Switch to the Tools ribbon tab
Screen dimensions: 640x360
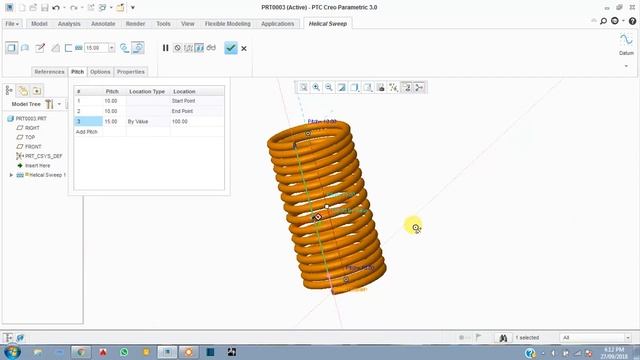[x=163, y=24]
